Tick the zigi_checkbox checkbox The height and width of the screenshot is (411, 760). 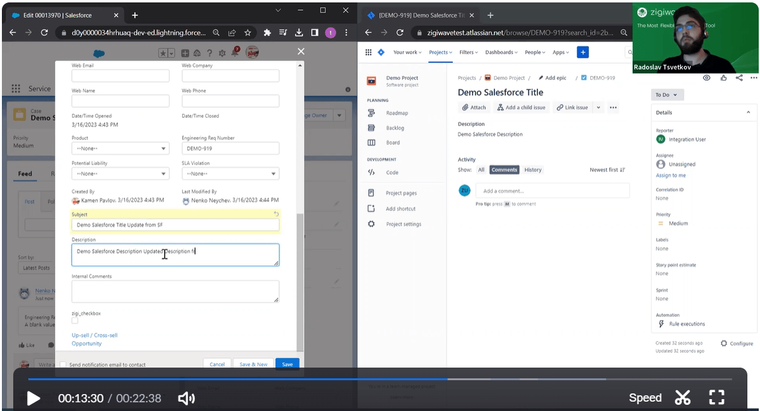[75, 320]
